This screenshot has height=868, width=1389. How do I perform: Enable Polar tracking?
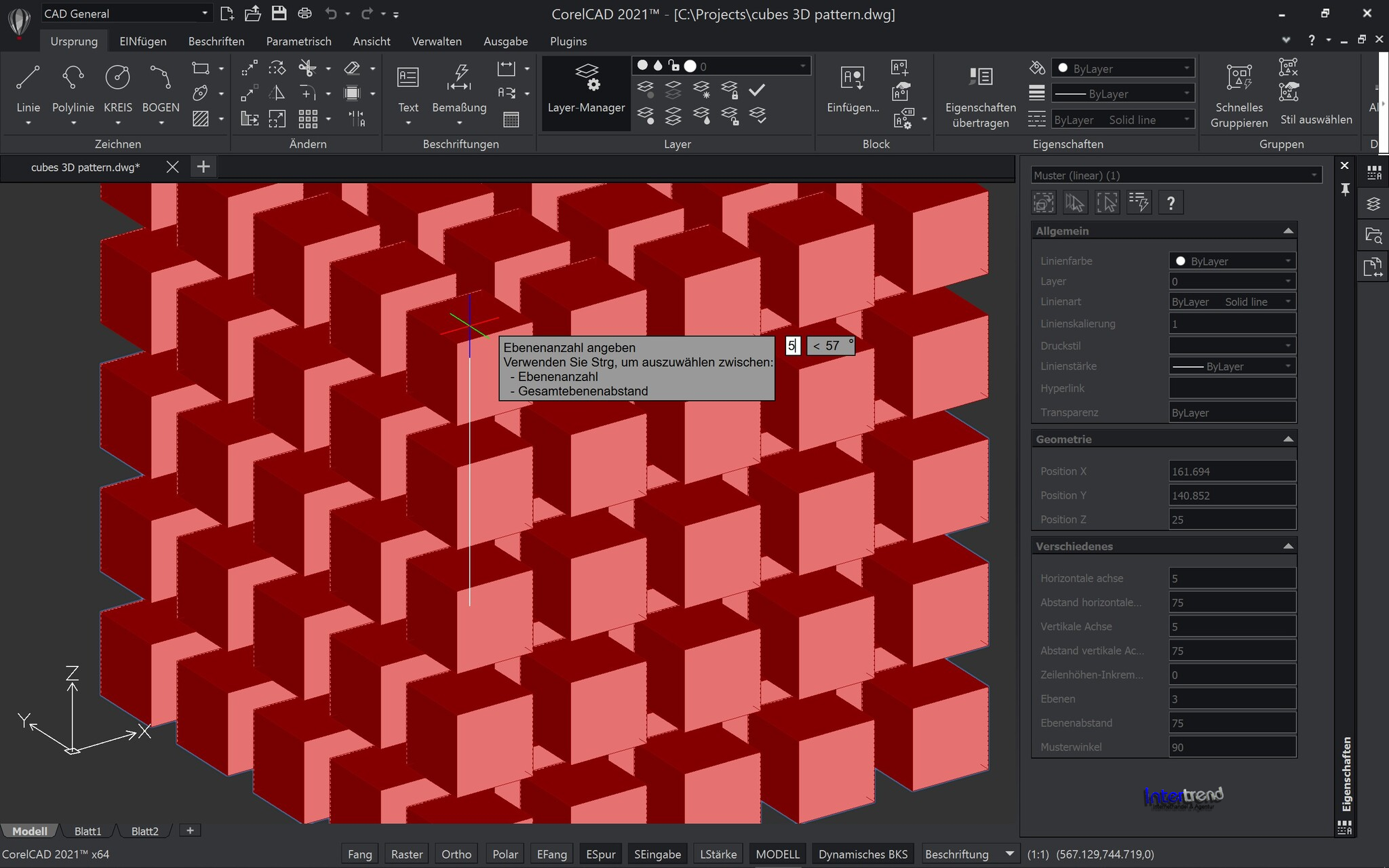(505, 854)
